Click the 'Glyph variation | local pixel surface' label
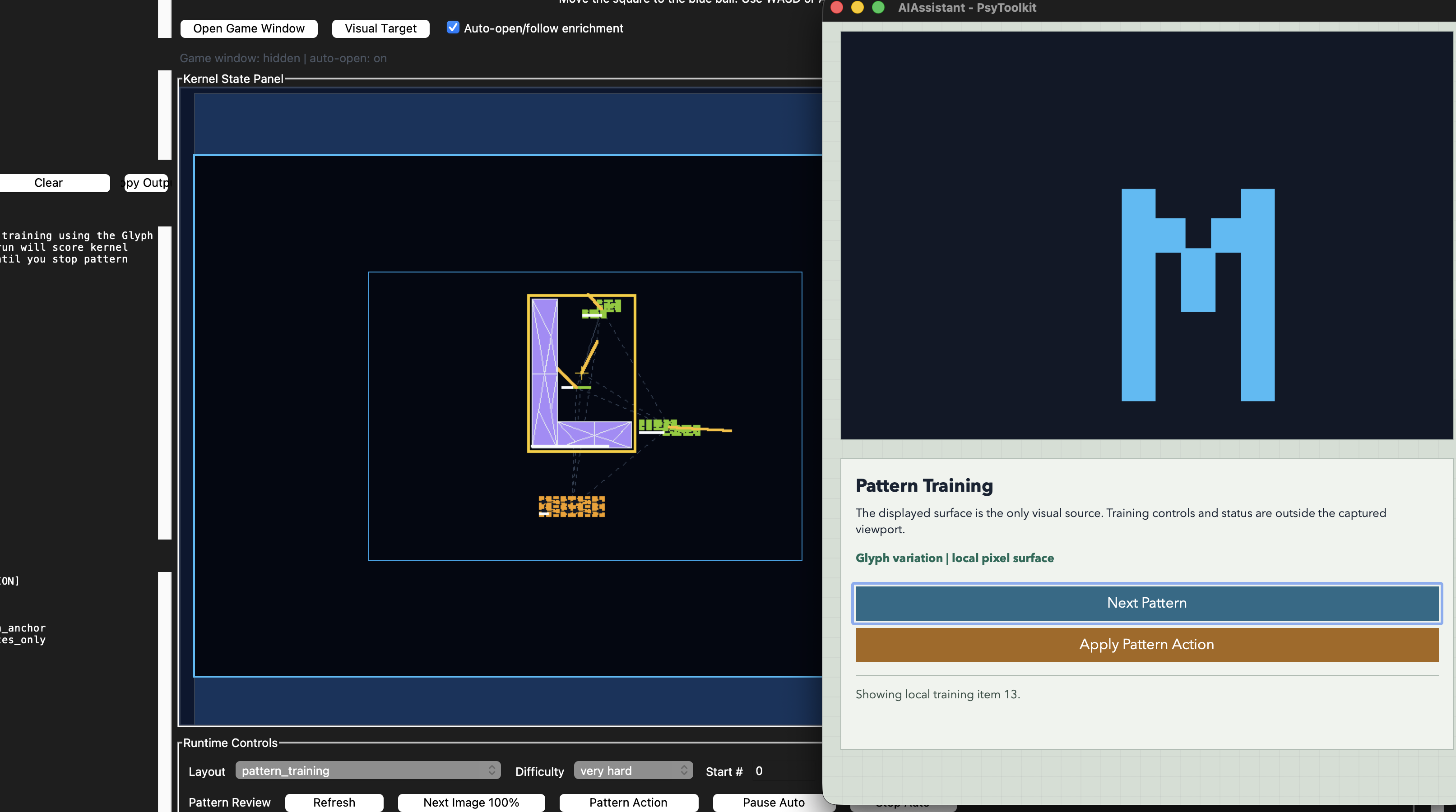This screenshot has width=1456, height=812. click(x=955, y=558)
